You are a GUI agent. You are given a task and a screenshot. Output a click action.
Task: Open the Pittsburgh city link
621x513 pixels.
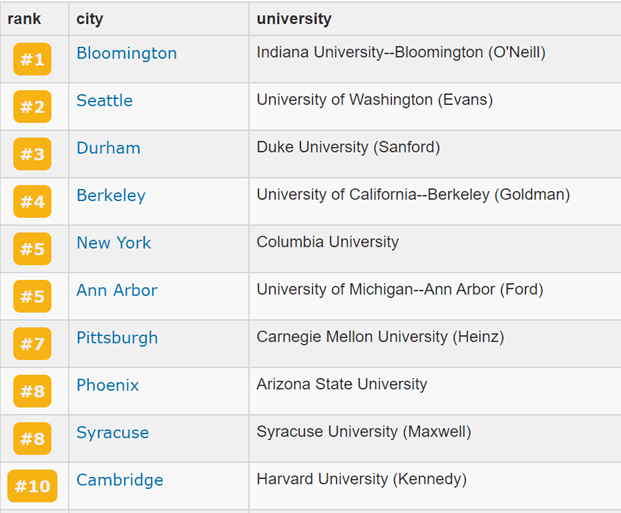tap(117, 338)
